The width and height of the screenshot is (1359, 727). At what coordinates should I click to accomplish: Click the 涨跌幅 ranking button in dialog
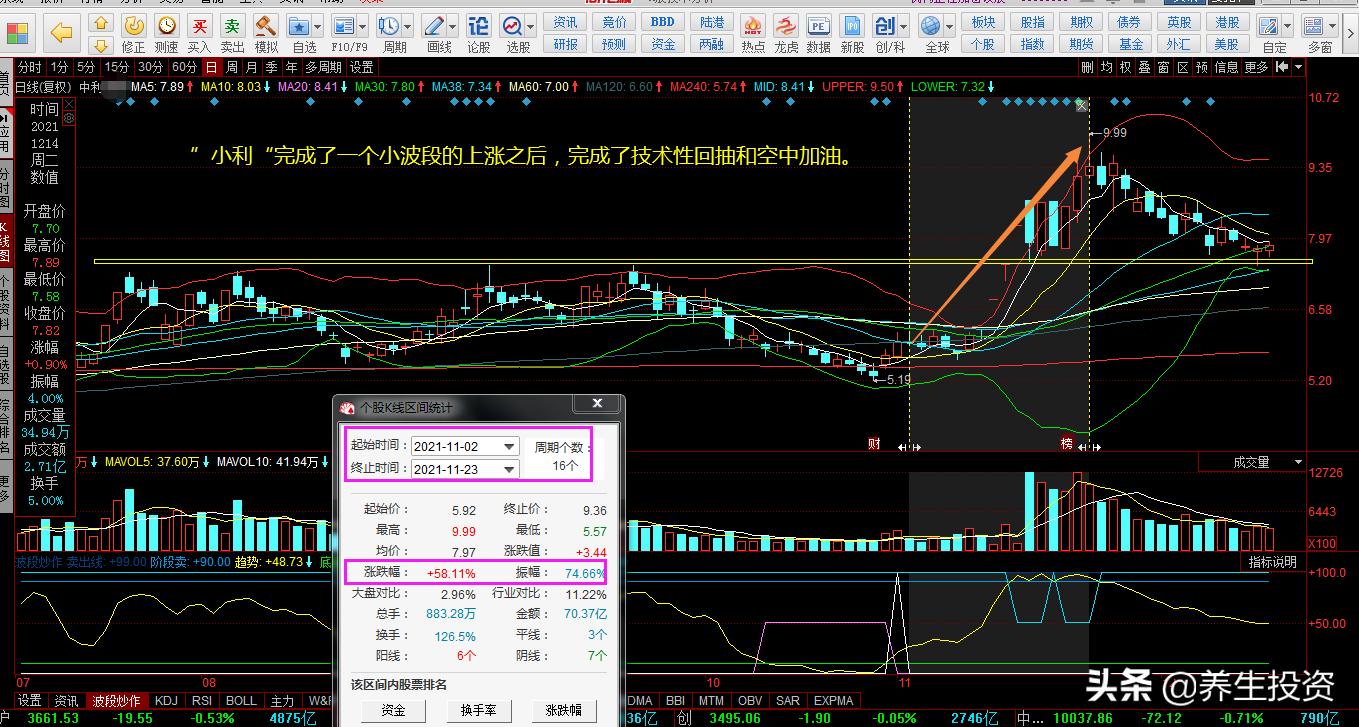(563, 709)
